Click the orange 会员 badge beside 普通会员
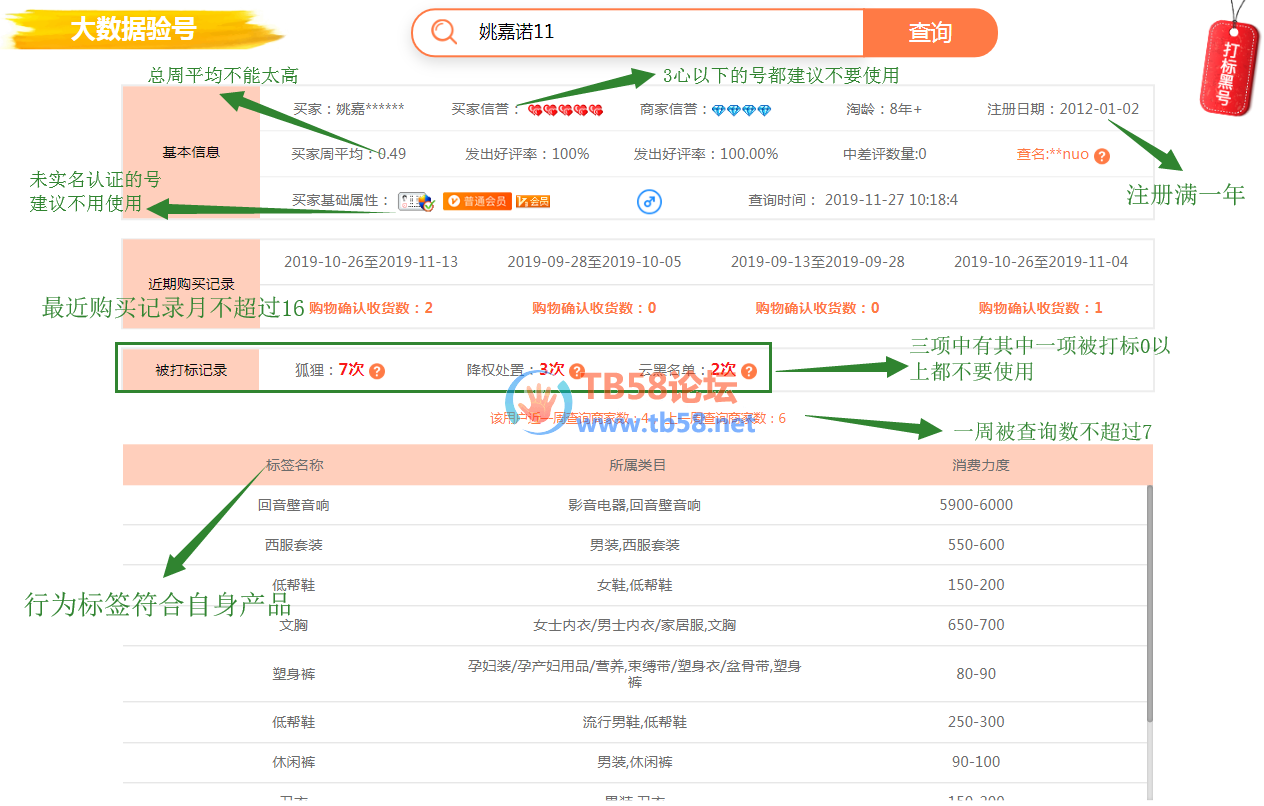 (x=534, y=201)
